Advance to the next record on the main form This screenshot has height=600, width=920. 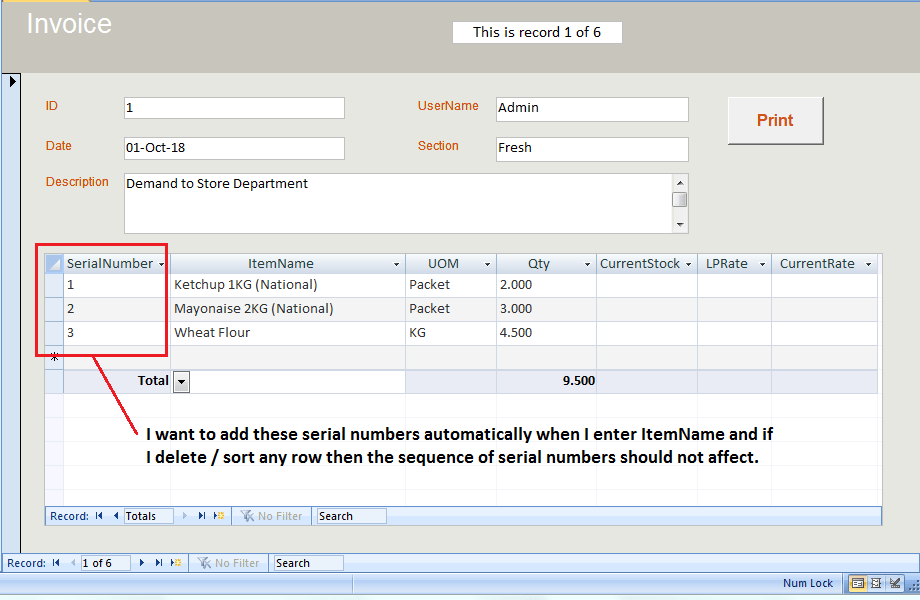[141, 562]
